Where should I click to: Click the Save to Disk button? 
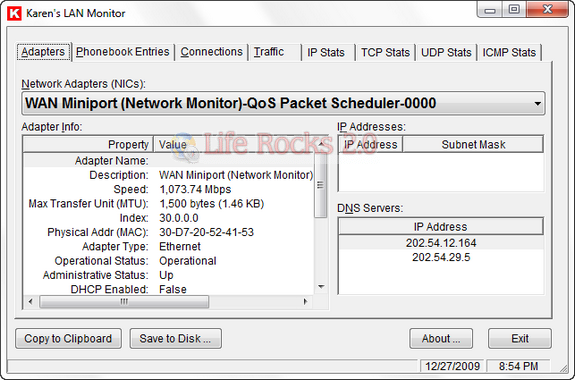175,338
